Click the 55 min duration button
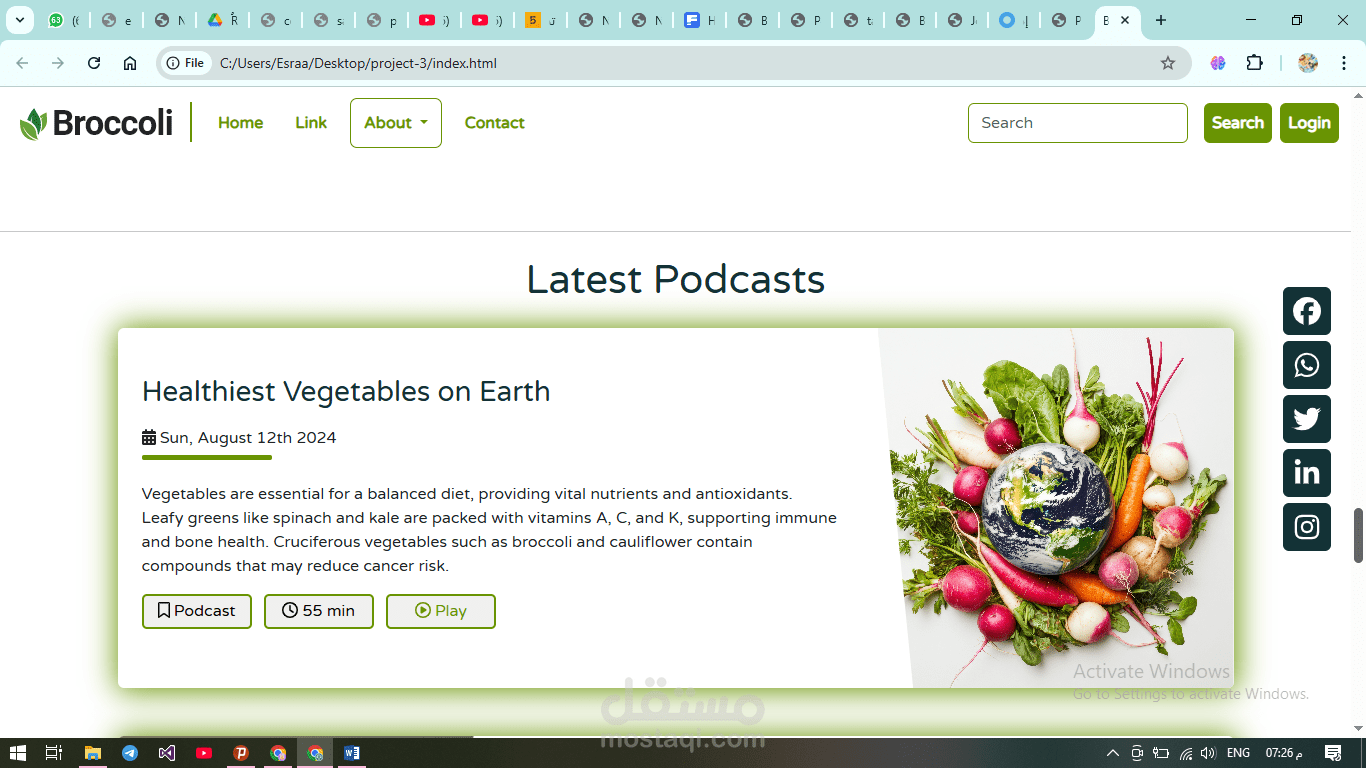Image resolution: width=1366 pixels, height=768 pixels. coord(319,611)
